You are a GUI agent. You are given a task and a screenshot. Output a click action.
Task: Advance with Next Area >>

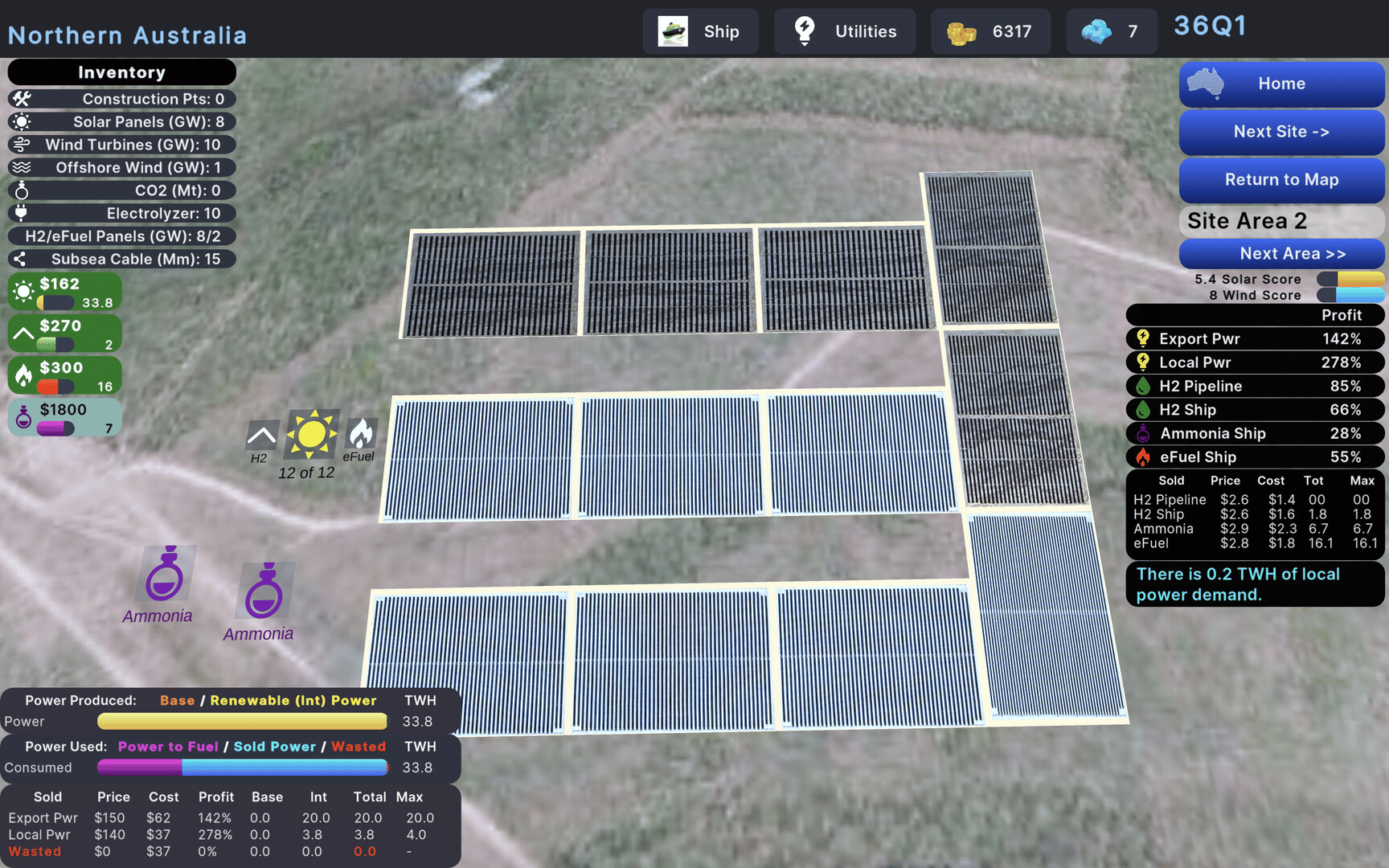pyautogui.click(x=1280, y=254)
